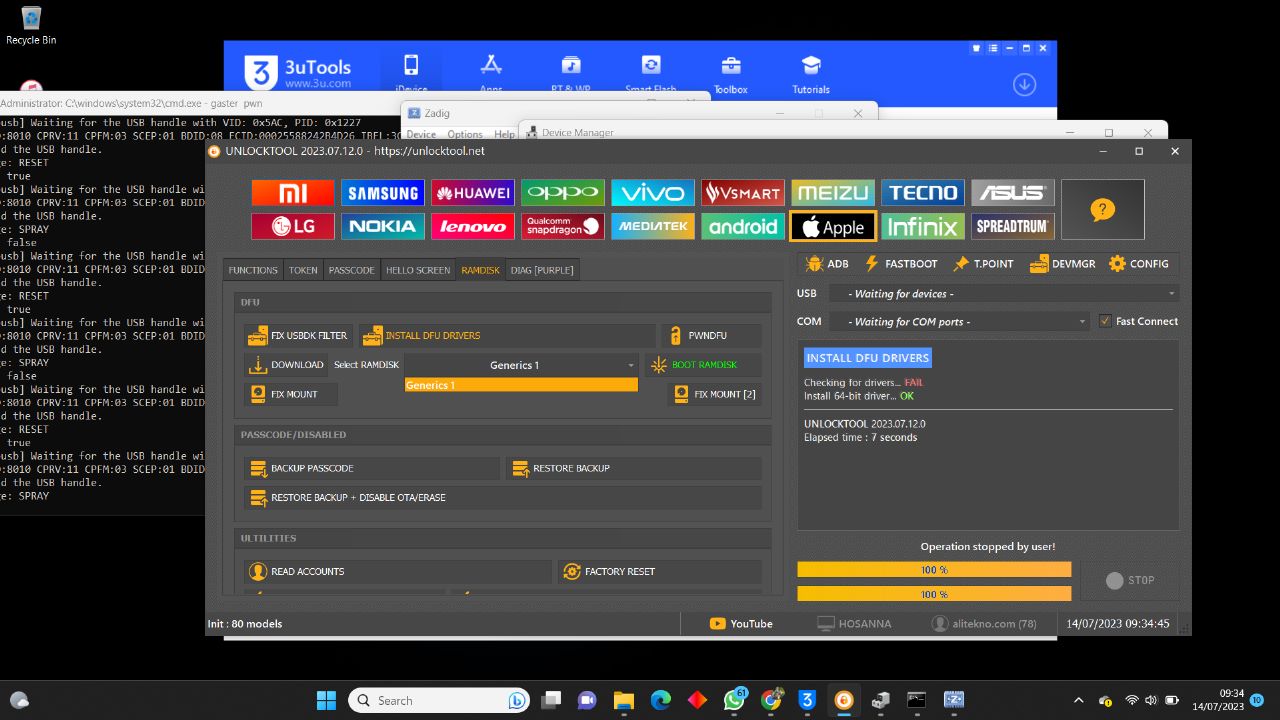Click INSTALL DFU DRIVERS button

[507, 336]
